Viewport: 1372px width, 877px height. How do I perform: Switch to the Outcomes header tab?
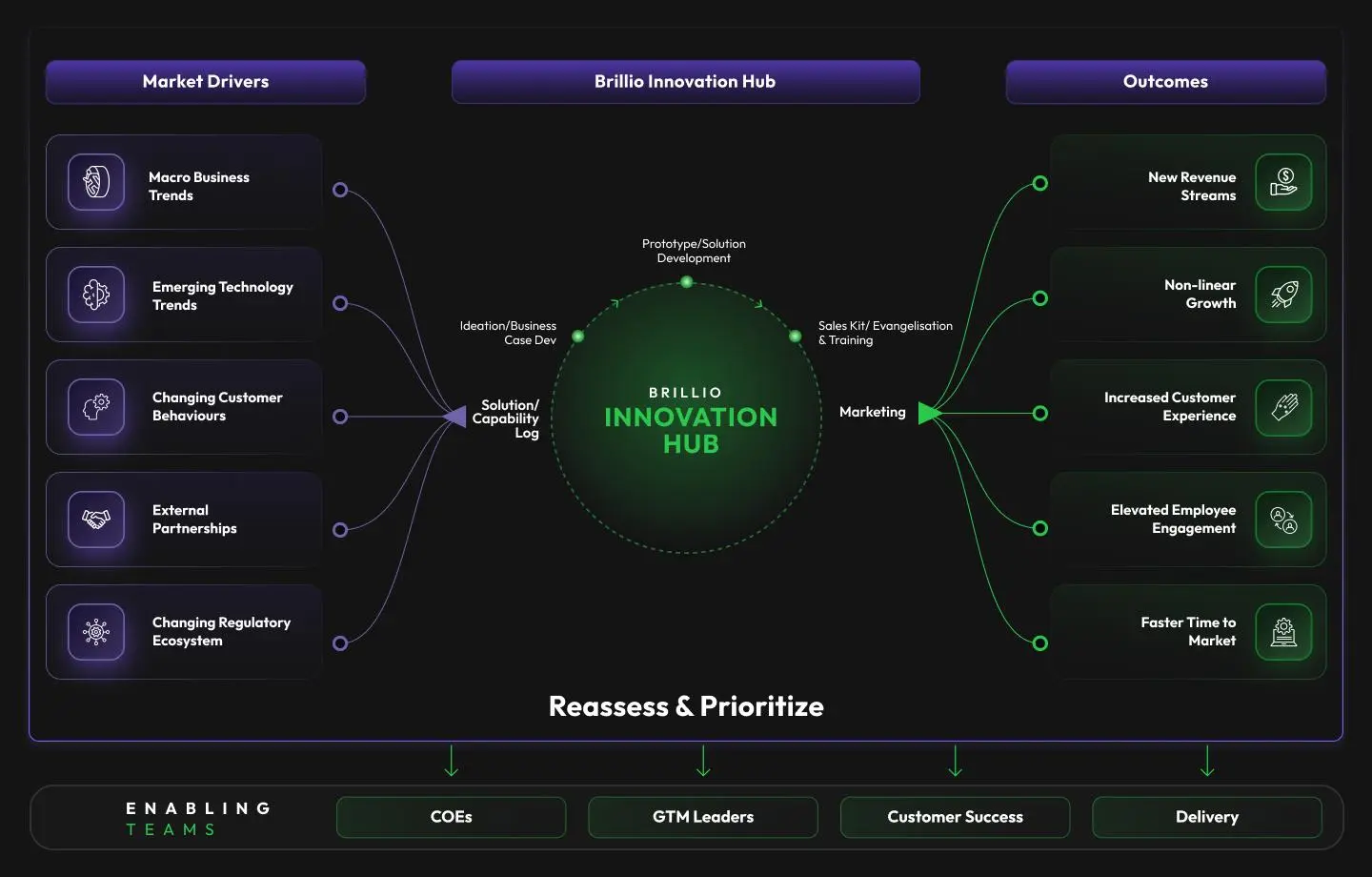[x=1165, y=82]
